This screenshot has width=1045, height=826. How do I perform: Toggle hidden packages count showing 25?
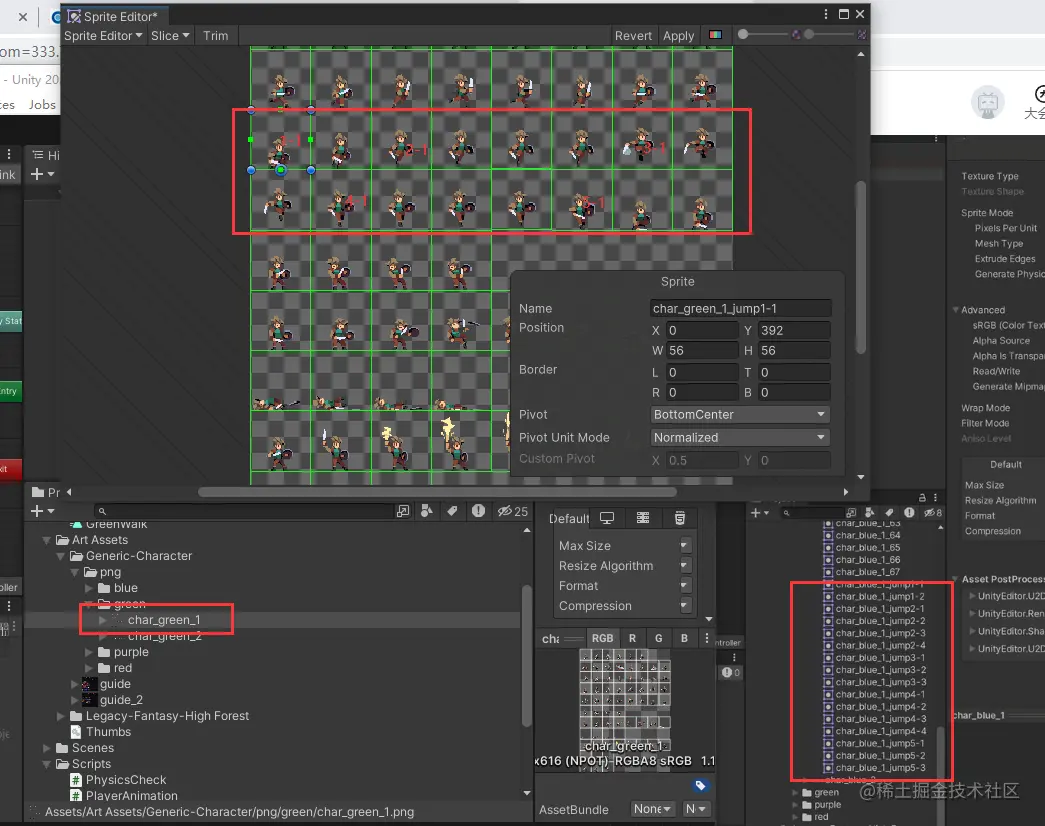(513, 511)
